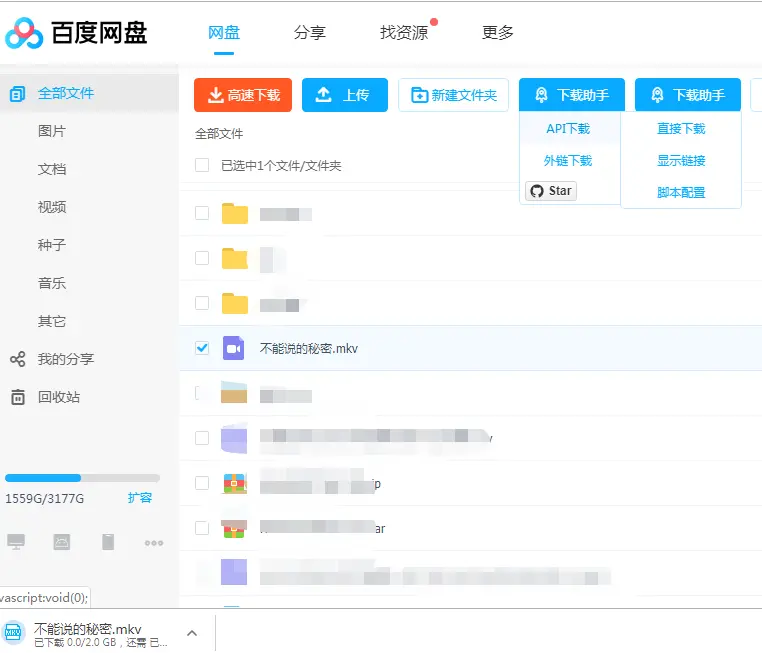Image resolution: width=762 pixels, height=653 pixels.
Task: Choose 脚本配置 from the menu
Action: [x=681, y=192]
